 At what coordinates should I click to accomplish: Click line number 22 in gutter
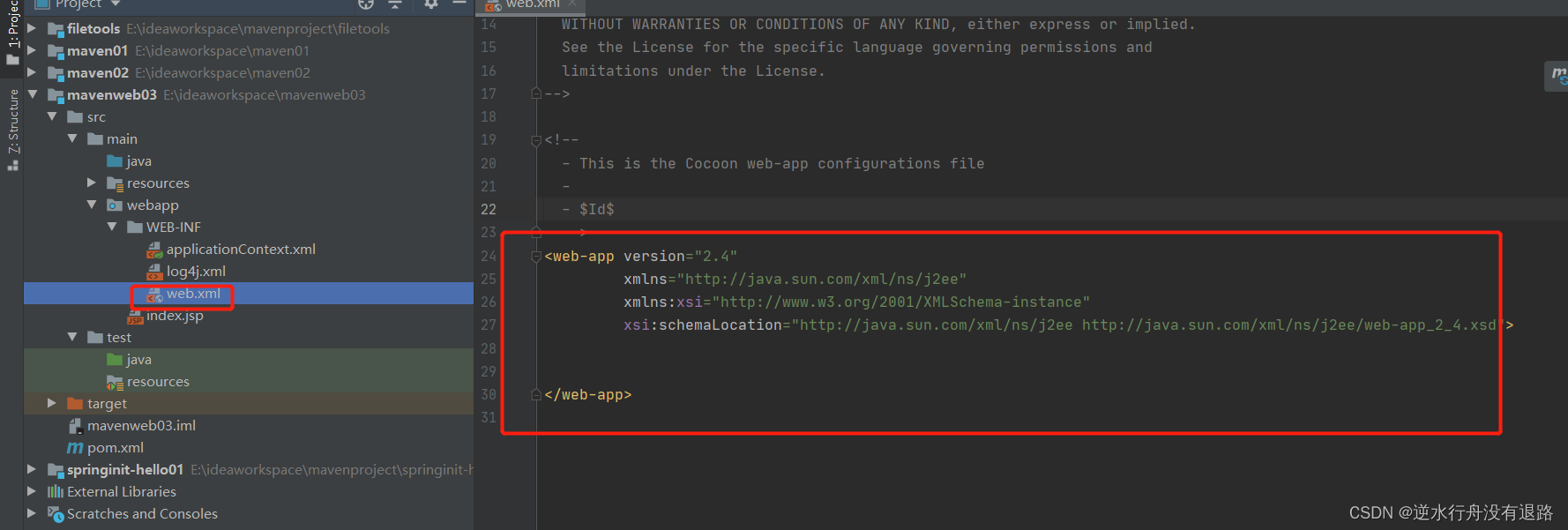coord(489,210)
